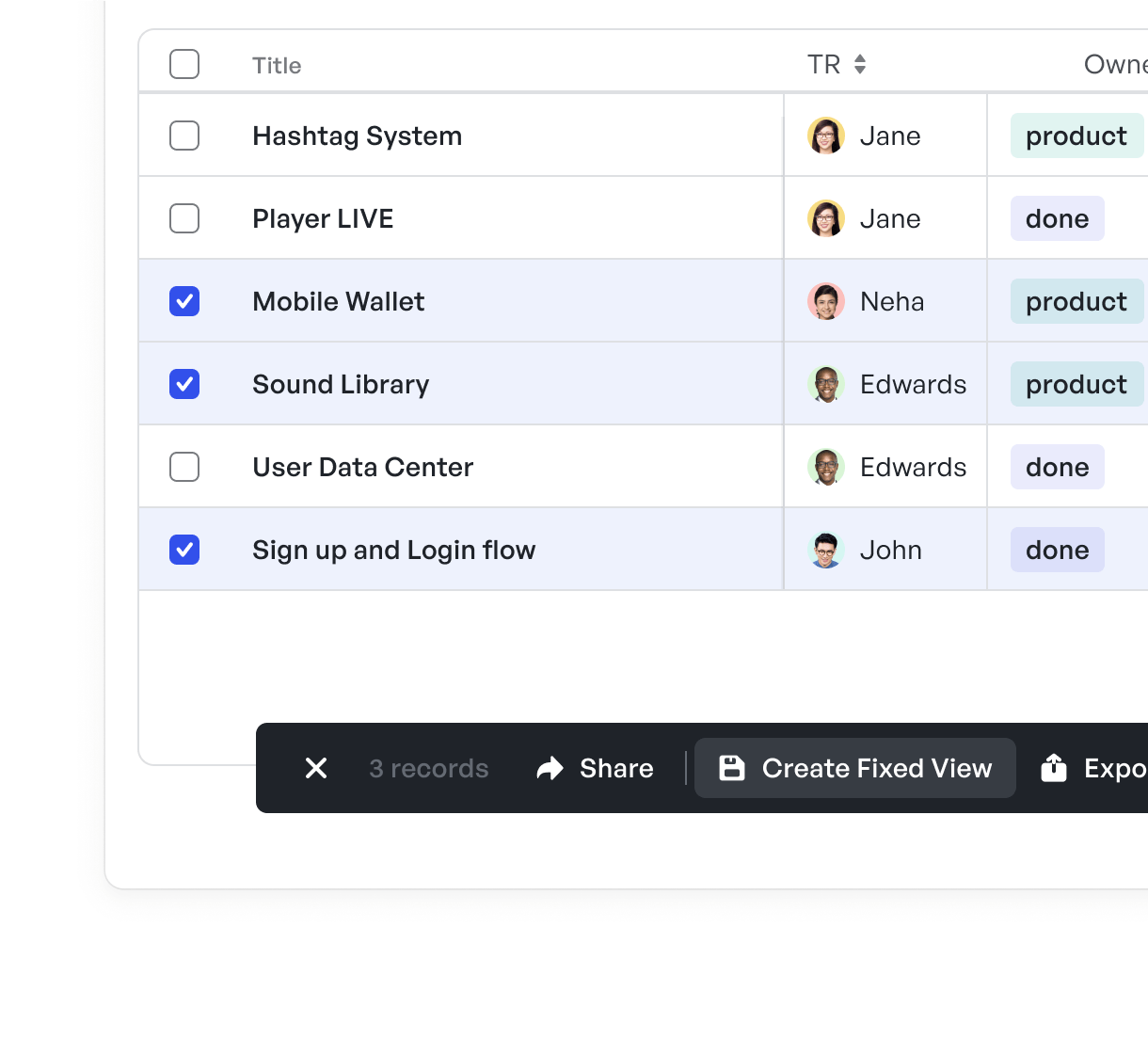Check the Hashtag System row checkbox
Screen dimensions: 1148x1055
point(184,136)
